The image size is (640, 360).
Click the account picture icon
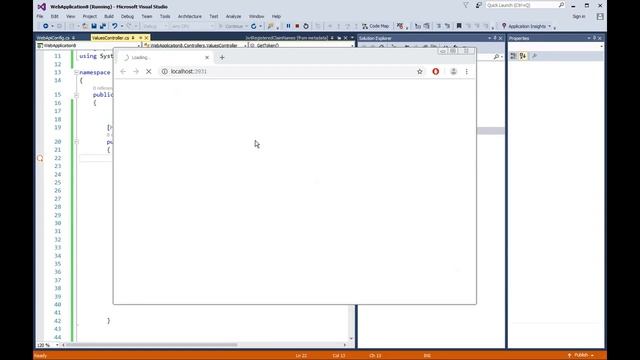click(x=600, y=16)
